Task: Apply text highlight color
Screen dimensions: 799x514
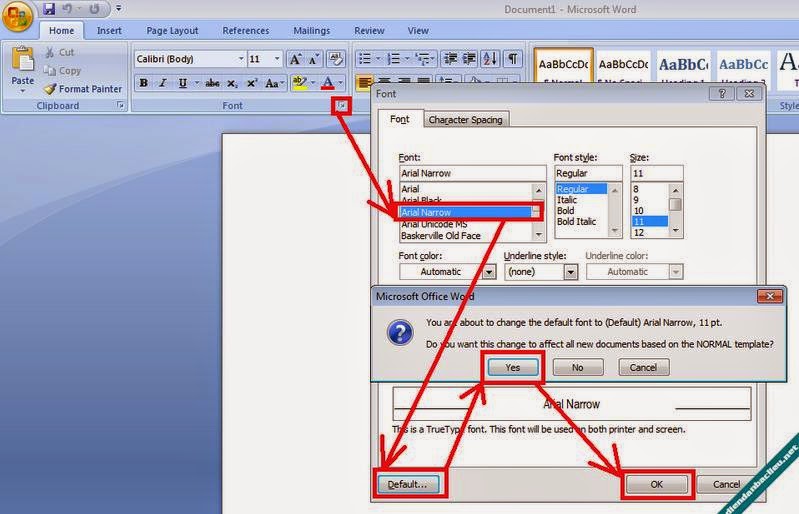Action: (300, 83)
